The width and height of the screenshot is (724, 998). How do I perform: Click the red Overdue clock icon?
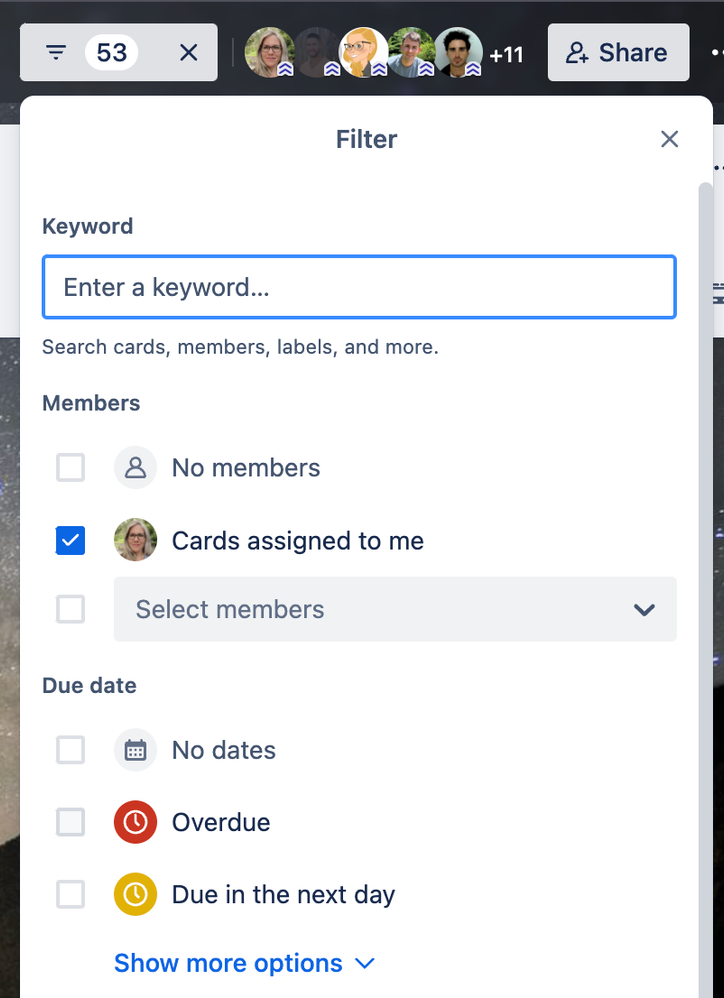(135, 822)
